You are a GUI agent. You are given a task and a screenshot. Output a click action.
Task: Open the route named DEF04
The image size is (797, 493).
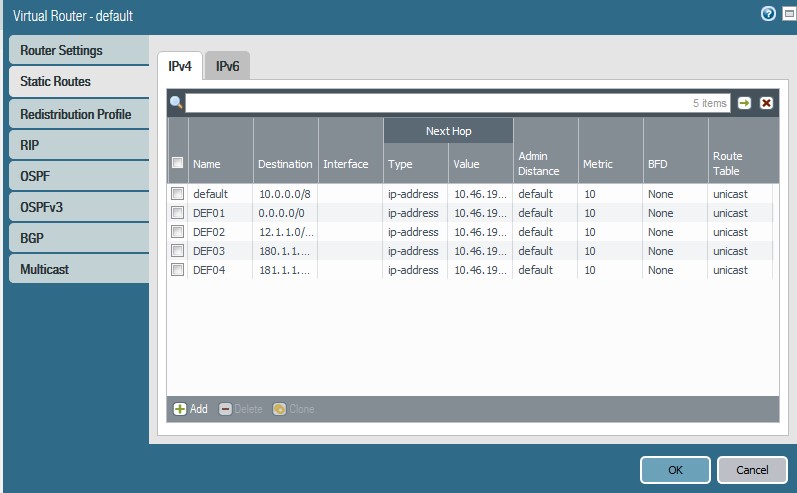(209, 270)
